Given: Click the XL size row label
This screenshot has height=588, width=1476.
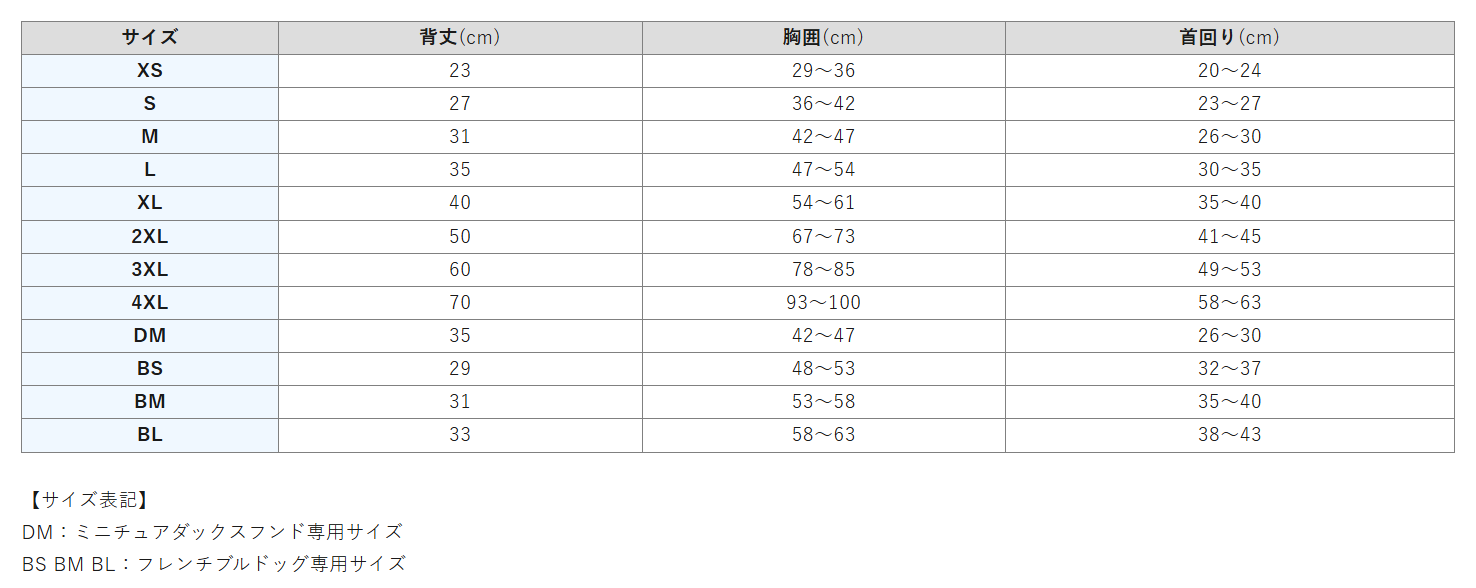Looking at the screenshot, I should point(150,203).
